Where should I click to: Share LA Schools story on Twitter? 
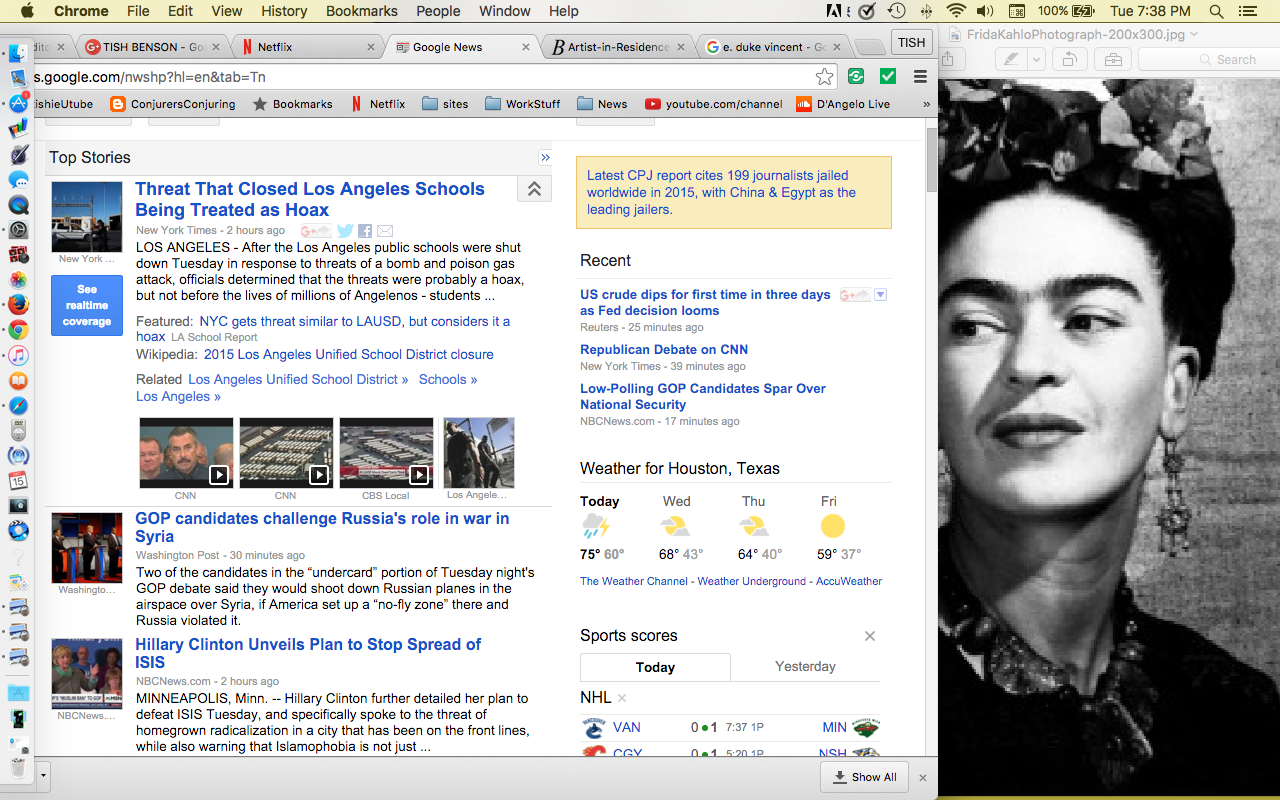click(345, 231)
